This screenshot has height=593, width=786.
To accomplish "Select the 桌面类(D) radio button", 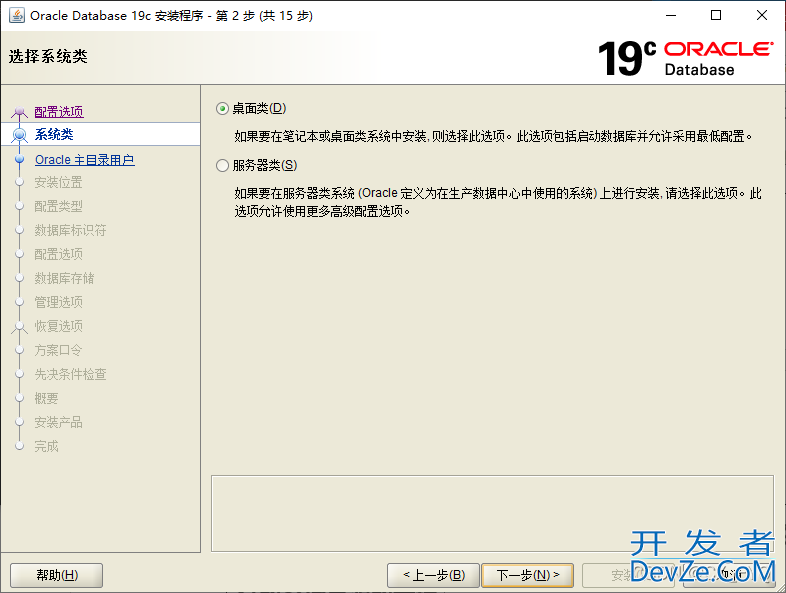I will coord(223,109).
